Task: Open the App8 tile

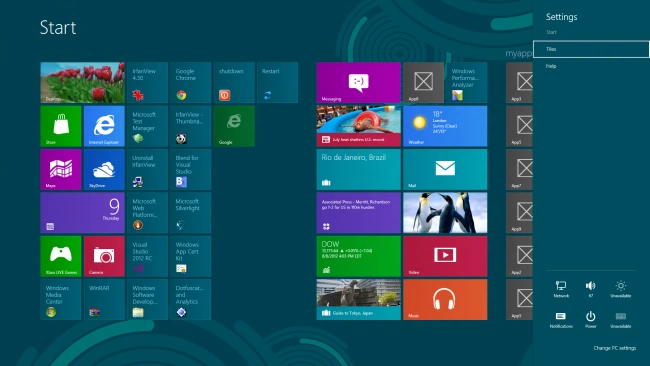Action: [x=424, y=82]
